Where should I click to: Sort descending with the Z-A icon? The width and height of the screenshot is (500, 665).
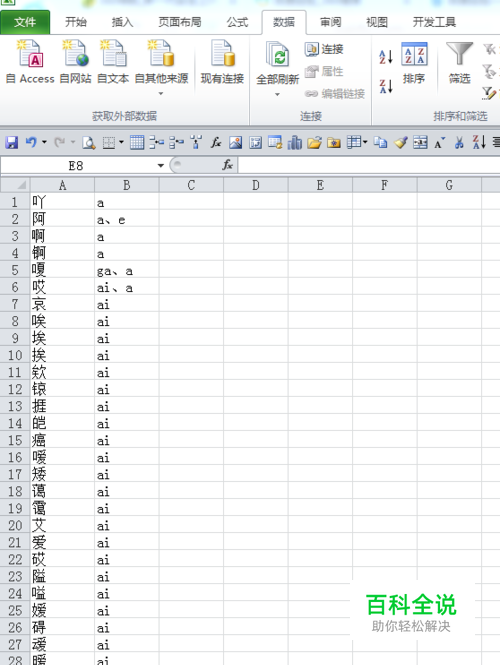(x=386, y=86)
